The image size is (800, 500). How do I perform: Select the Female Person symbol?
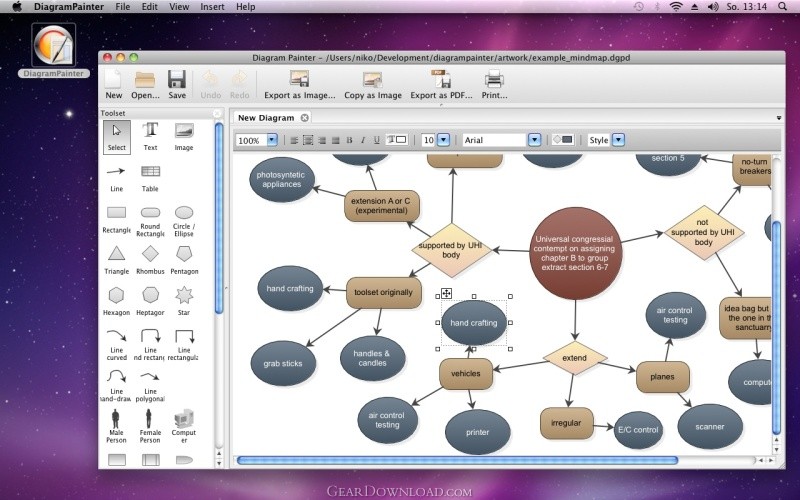point(150,426)
